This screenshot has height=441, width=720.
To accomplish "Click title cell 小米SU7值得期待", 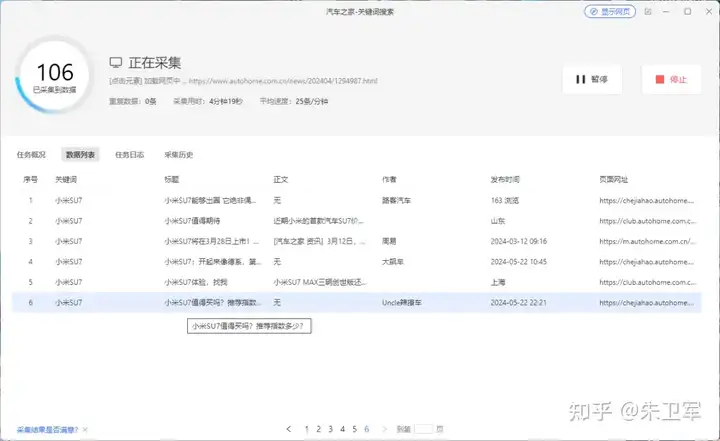I will point(192,221).
